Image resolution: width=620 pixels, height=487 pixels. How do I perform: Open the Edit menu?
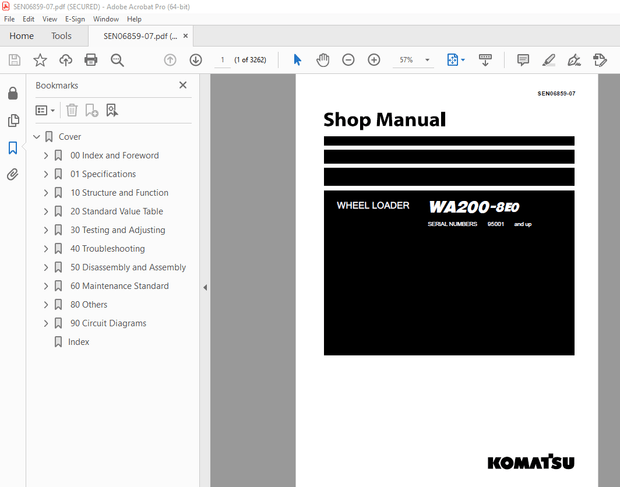(28, 19)
